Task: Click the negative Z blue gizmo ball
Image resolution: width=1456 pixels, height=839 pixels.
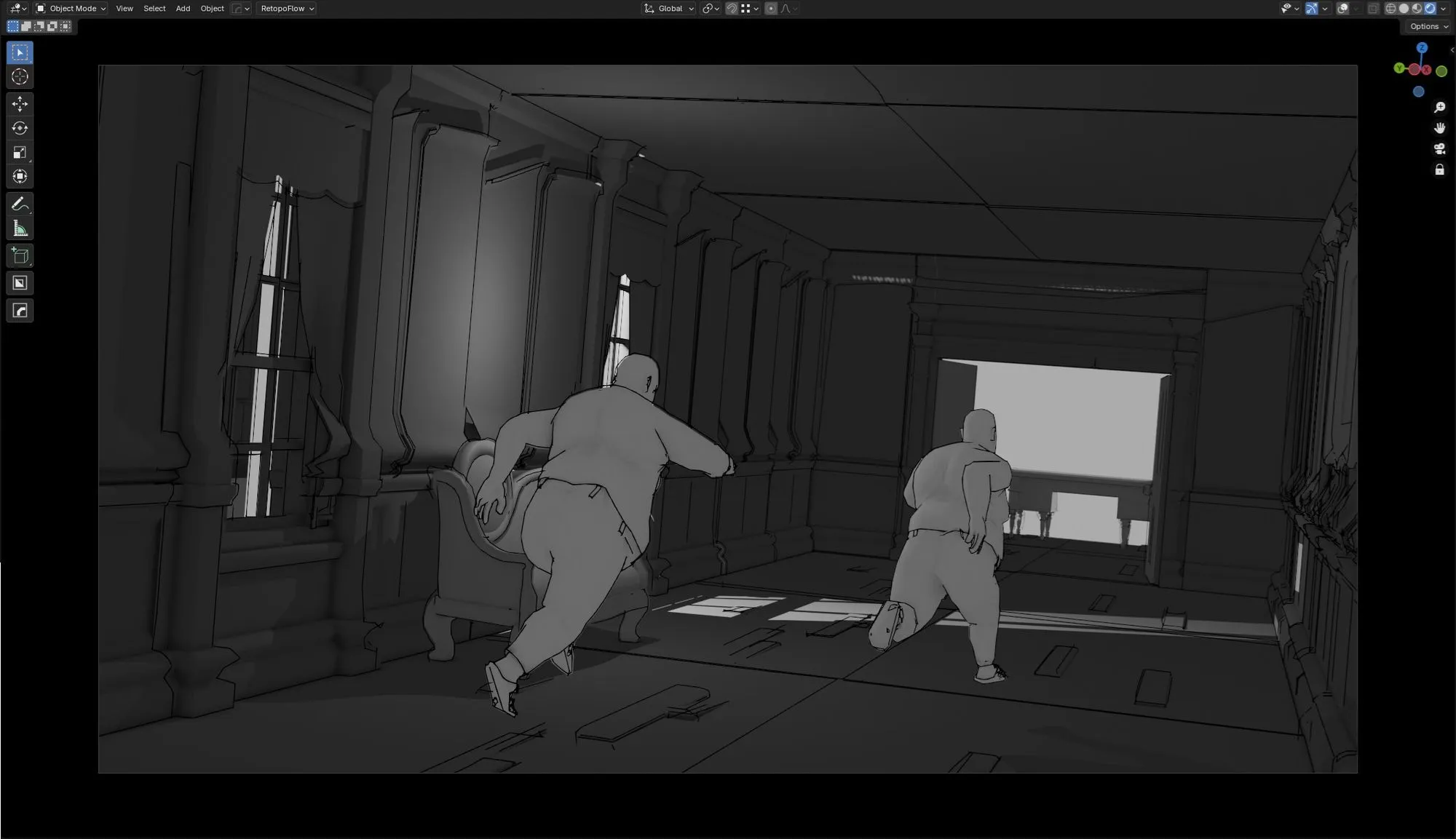Action: 1418,92
